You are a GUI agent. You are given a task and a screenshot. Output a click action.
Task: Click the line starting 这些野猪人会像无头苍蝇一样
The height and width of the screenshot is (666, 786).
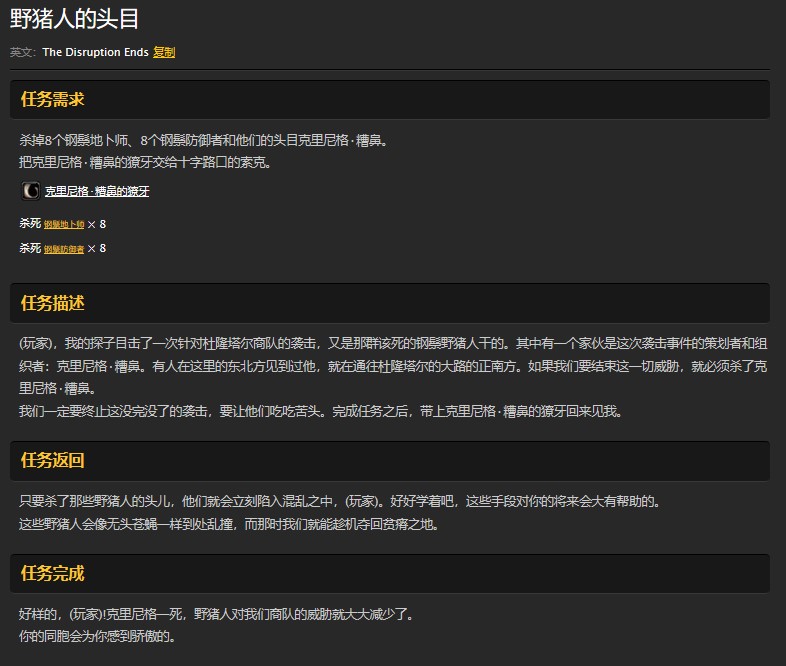(x=228, y=523)
